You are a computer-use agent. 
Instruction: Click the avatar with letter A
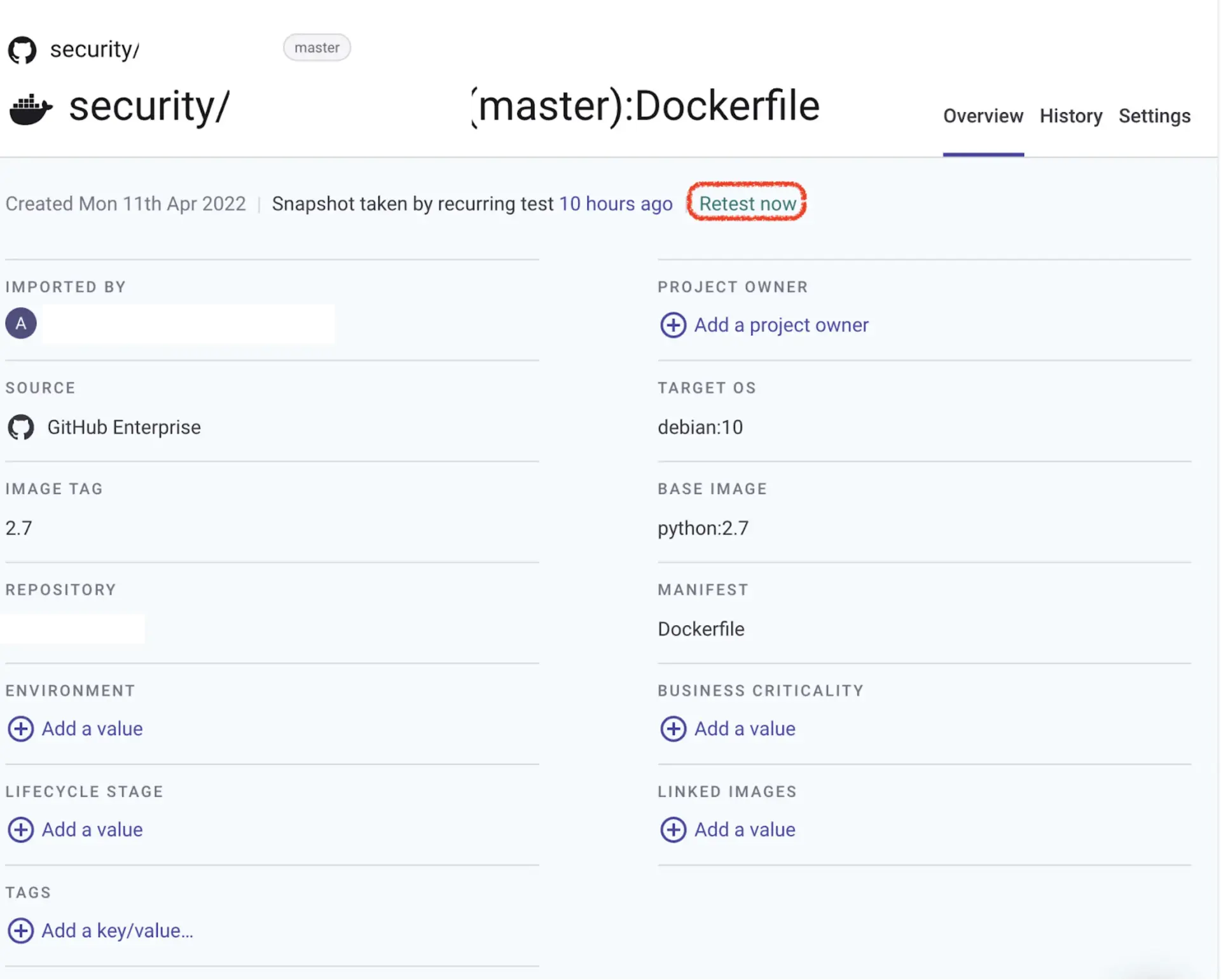coord(21,324)
